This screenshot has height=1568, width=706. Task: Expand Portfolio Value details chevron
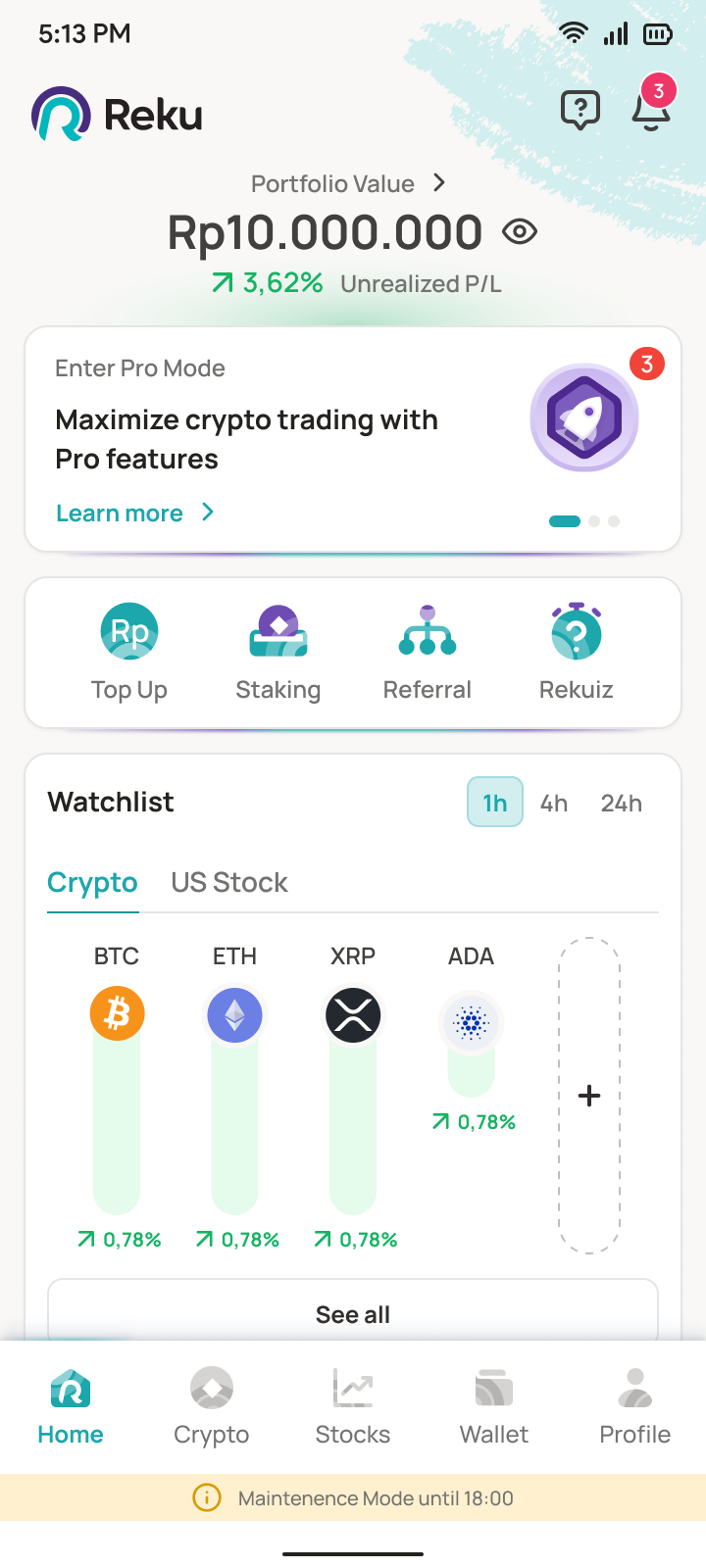tap(439, 183)
